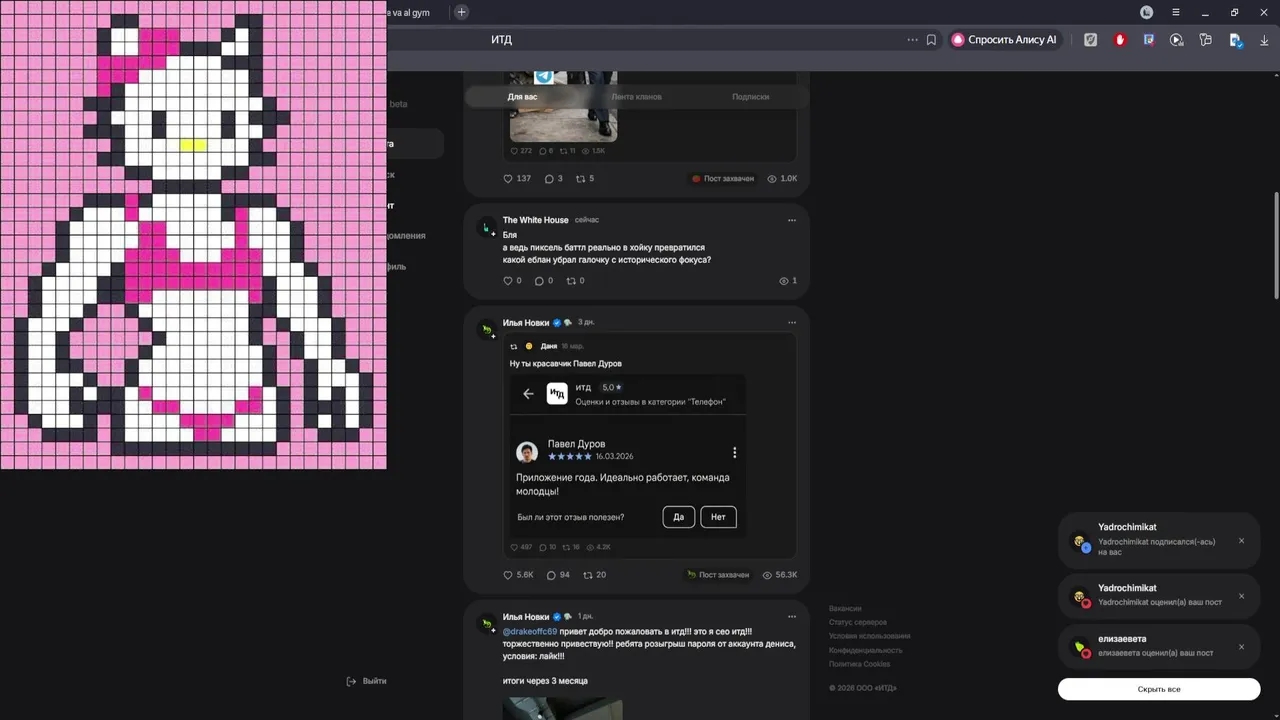
Task: Repost The White House post
Action: pos(575,281)
